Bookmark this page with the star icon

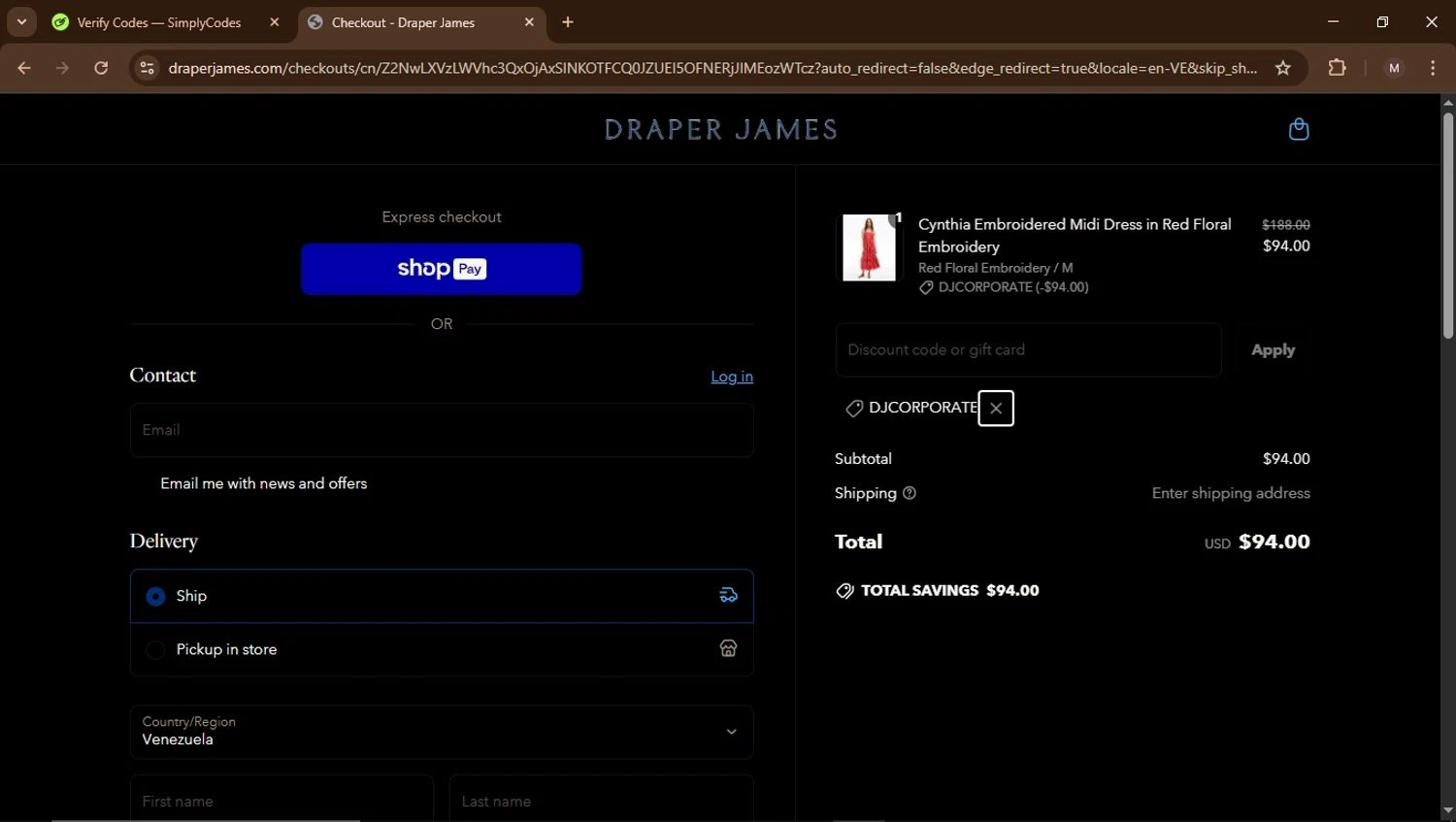(1283, 68)
